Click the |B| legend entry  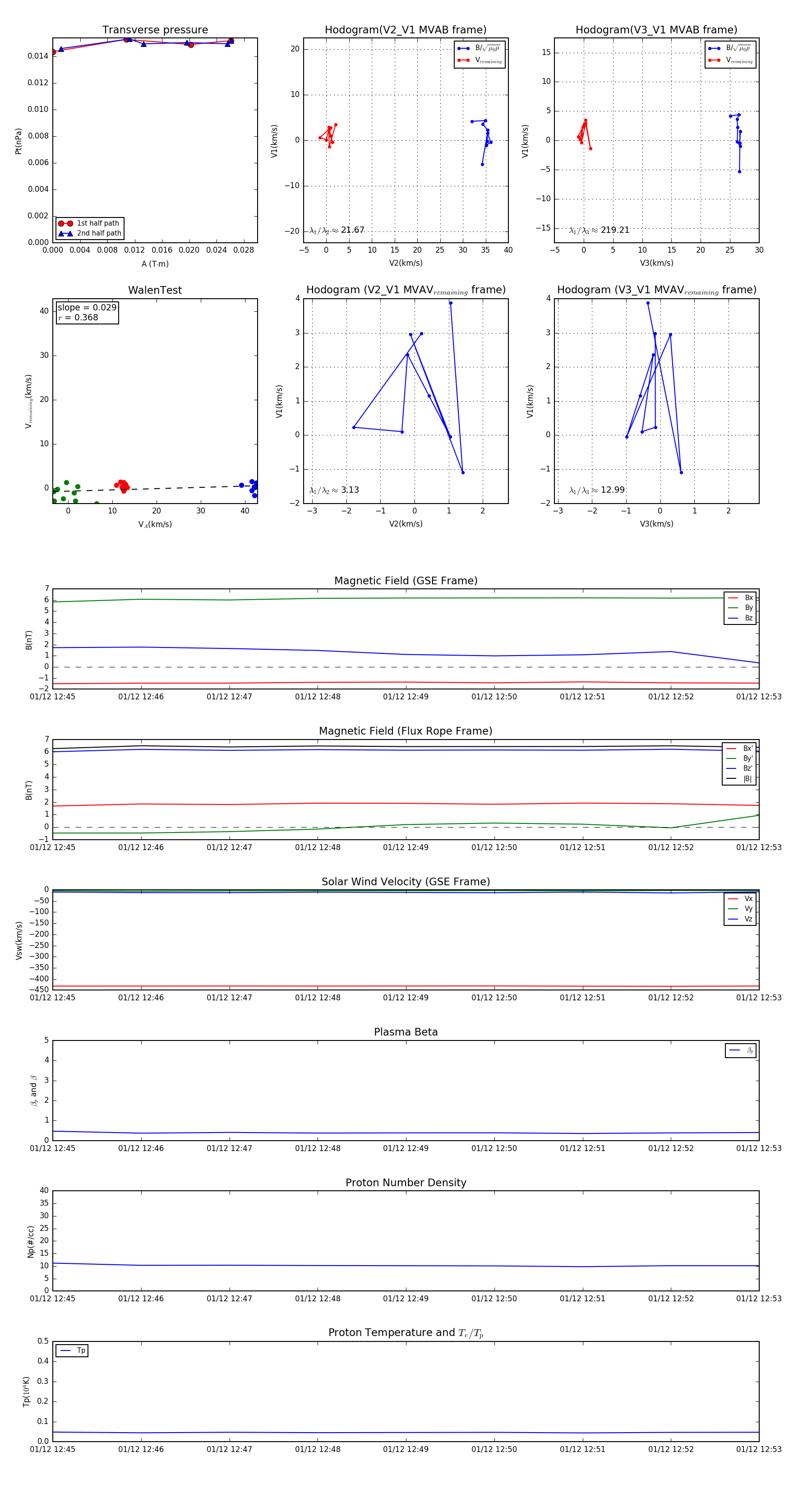[739, 779]
